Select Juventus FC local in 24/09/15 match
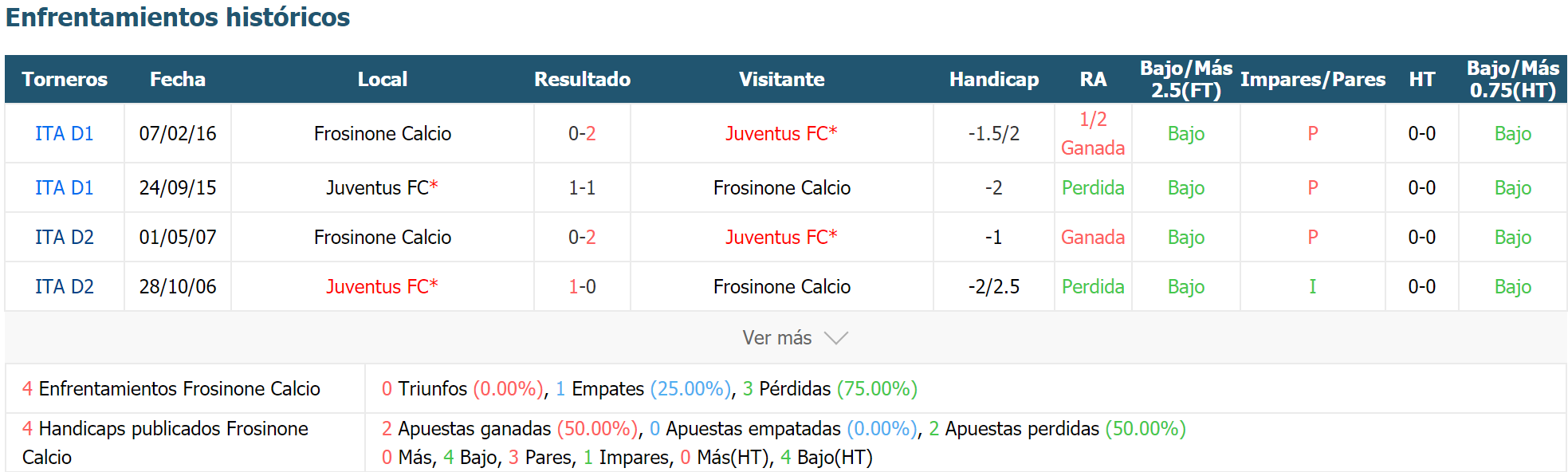 coord(382,187)
